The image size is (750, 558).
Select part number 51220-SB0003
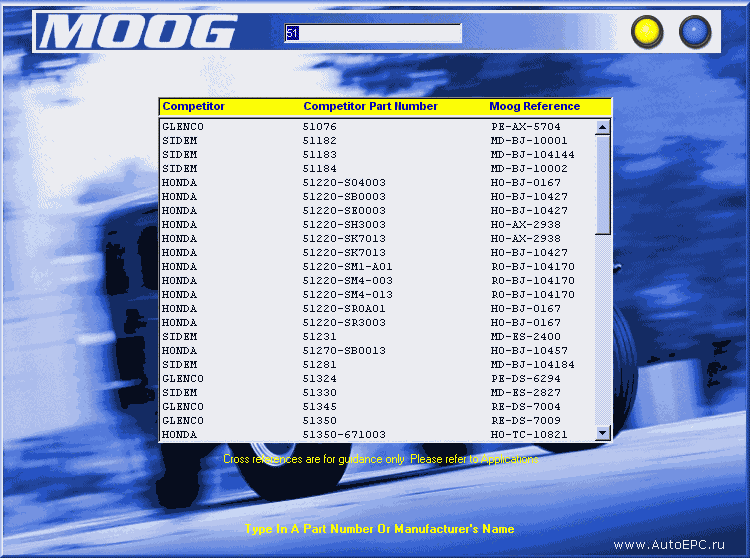[x=344, y=197]
